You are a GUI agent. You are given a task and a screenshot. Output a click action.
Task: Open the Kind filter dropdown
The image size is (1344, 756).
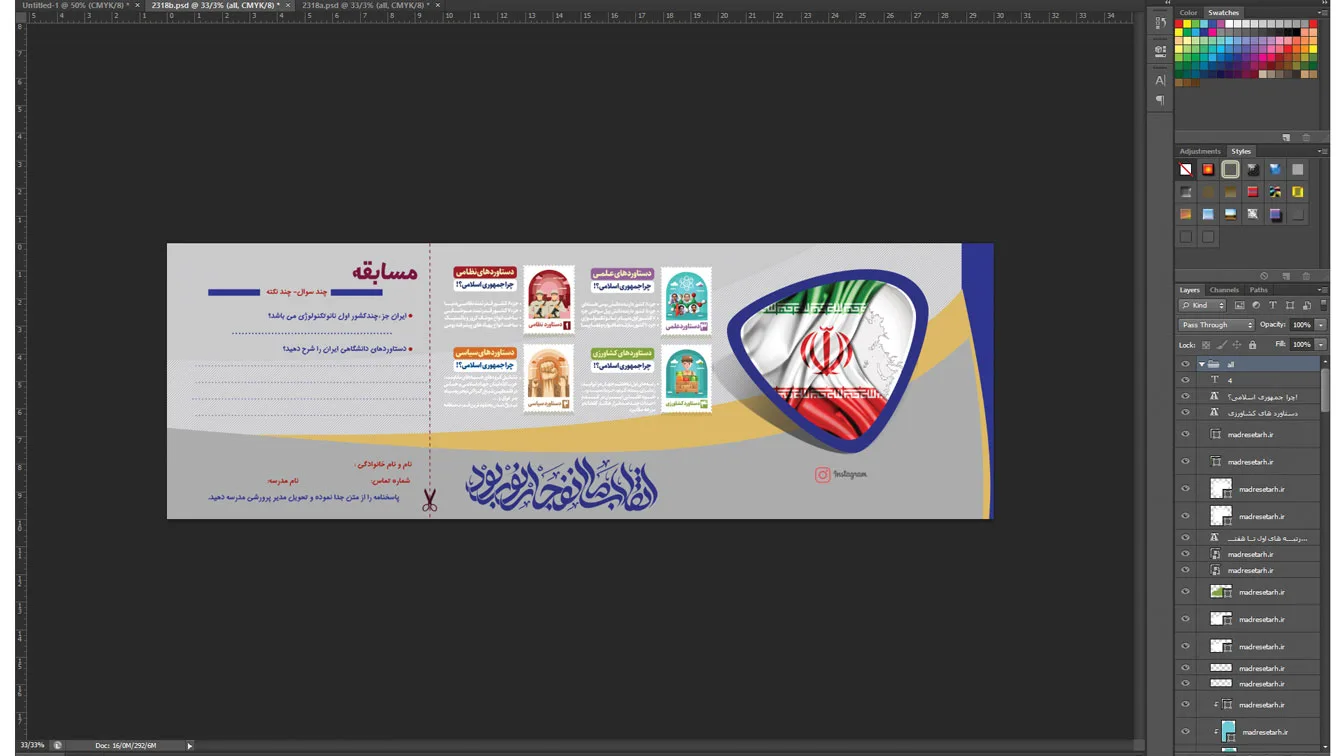(x=1202, y=305)
